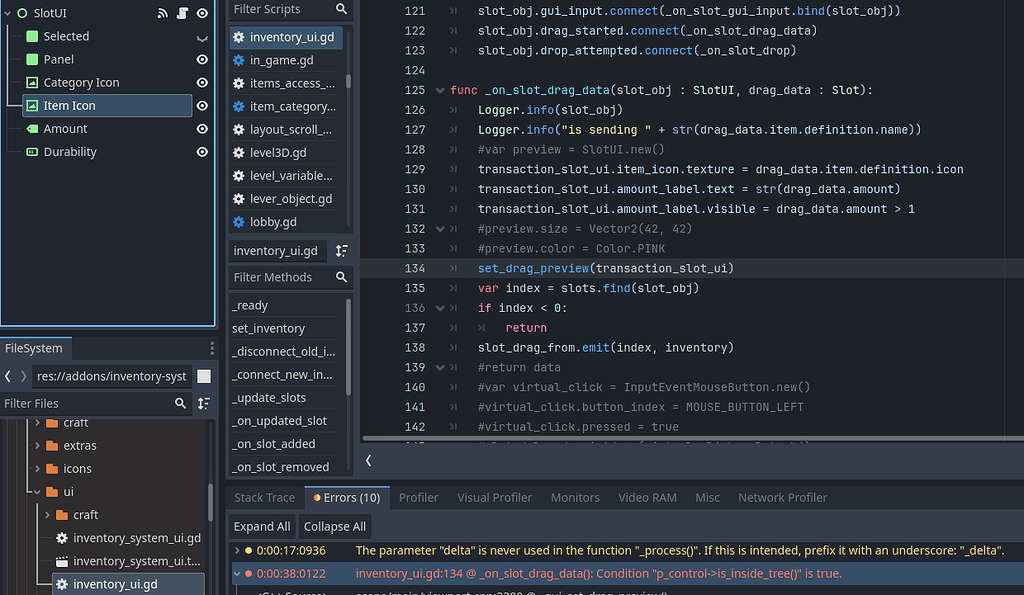
Task: Navigate back in FileSystem history
Action: (8, 376)
